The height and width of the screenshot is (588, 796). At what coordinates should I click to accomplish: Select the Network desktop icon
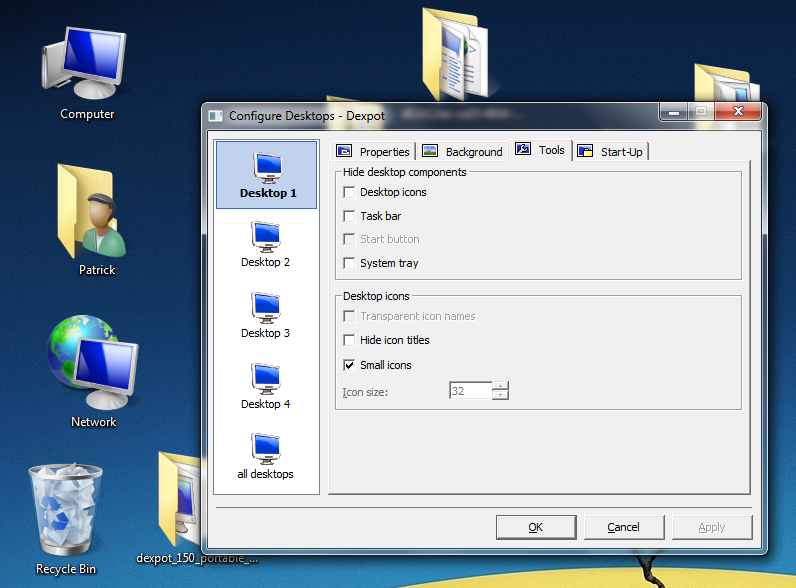pyautogui.click(x=92, y=362)
